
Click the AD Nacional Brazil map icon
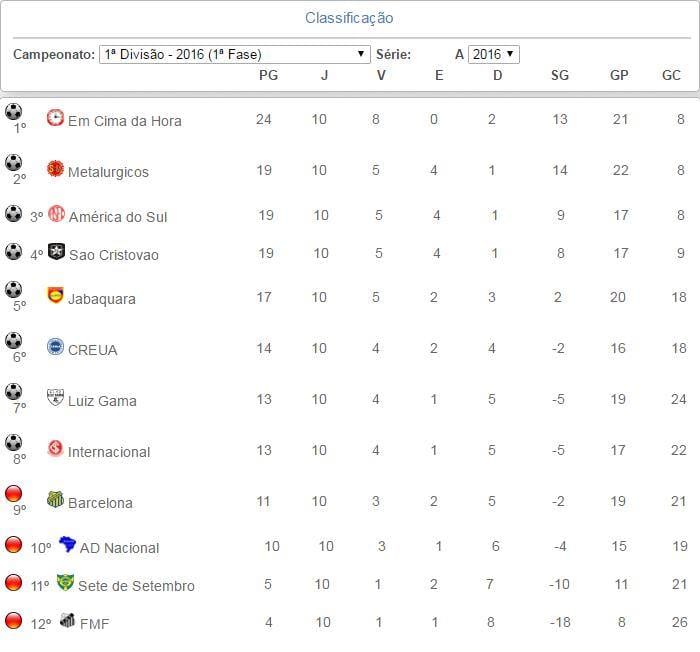click(x=67, y=545)
